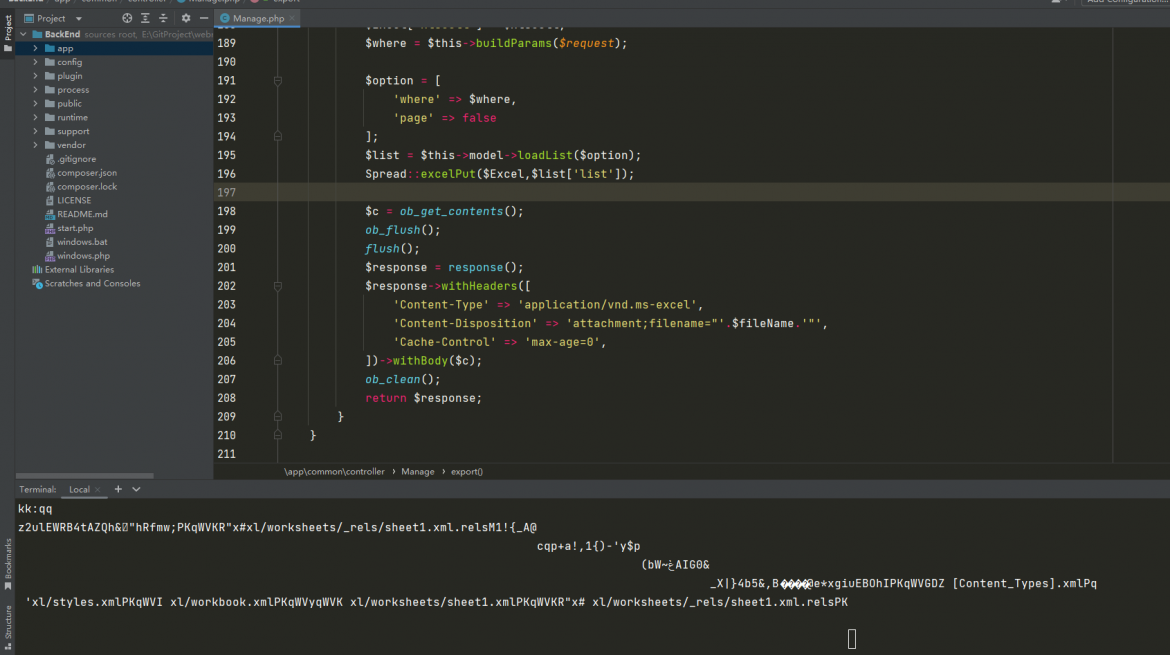The image size is (1170, 655).
Task: Toggle code fold marker on line 209
Action: 278,416
